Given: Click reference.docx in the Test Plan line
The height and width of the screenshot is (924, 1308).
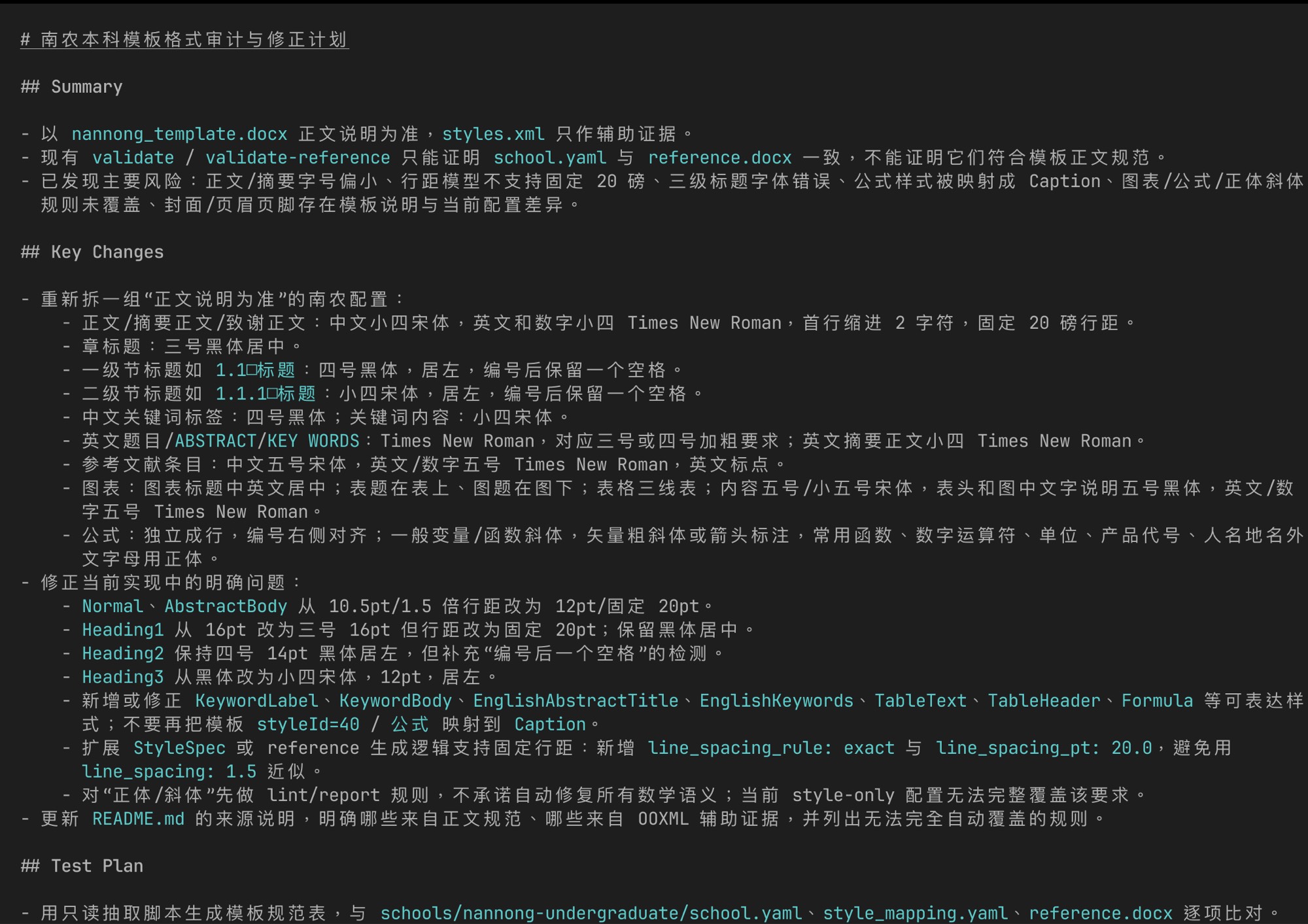Looking at the screenshot, I should (1101, 913).
